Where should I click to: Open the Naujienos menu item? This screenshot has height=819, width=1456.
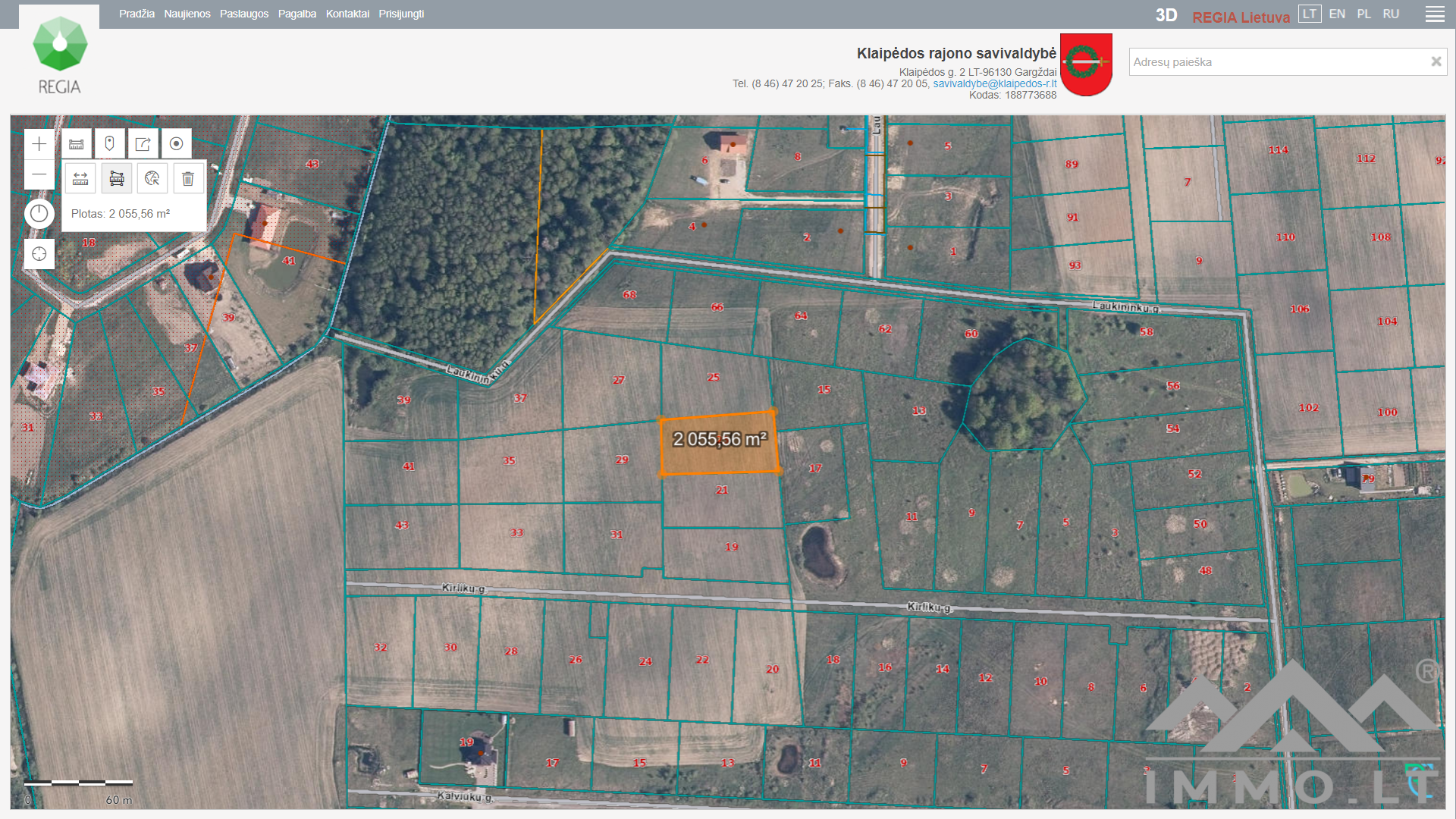(187, 14)
